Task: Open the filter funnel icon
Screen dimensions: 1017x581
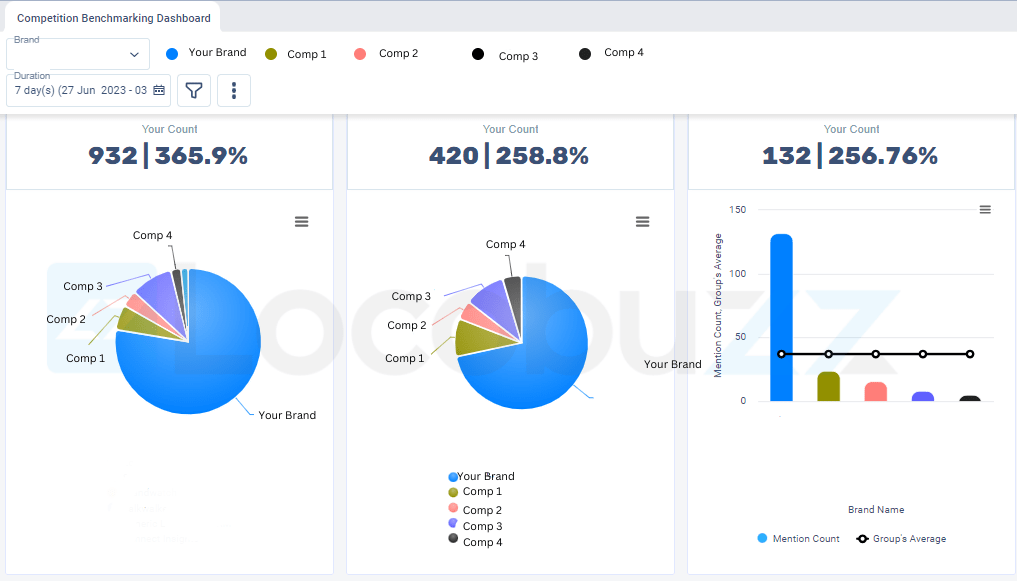Action: coord(194,90)
